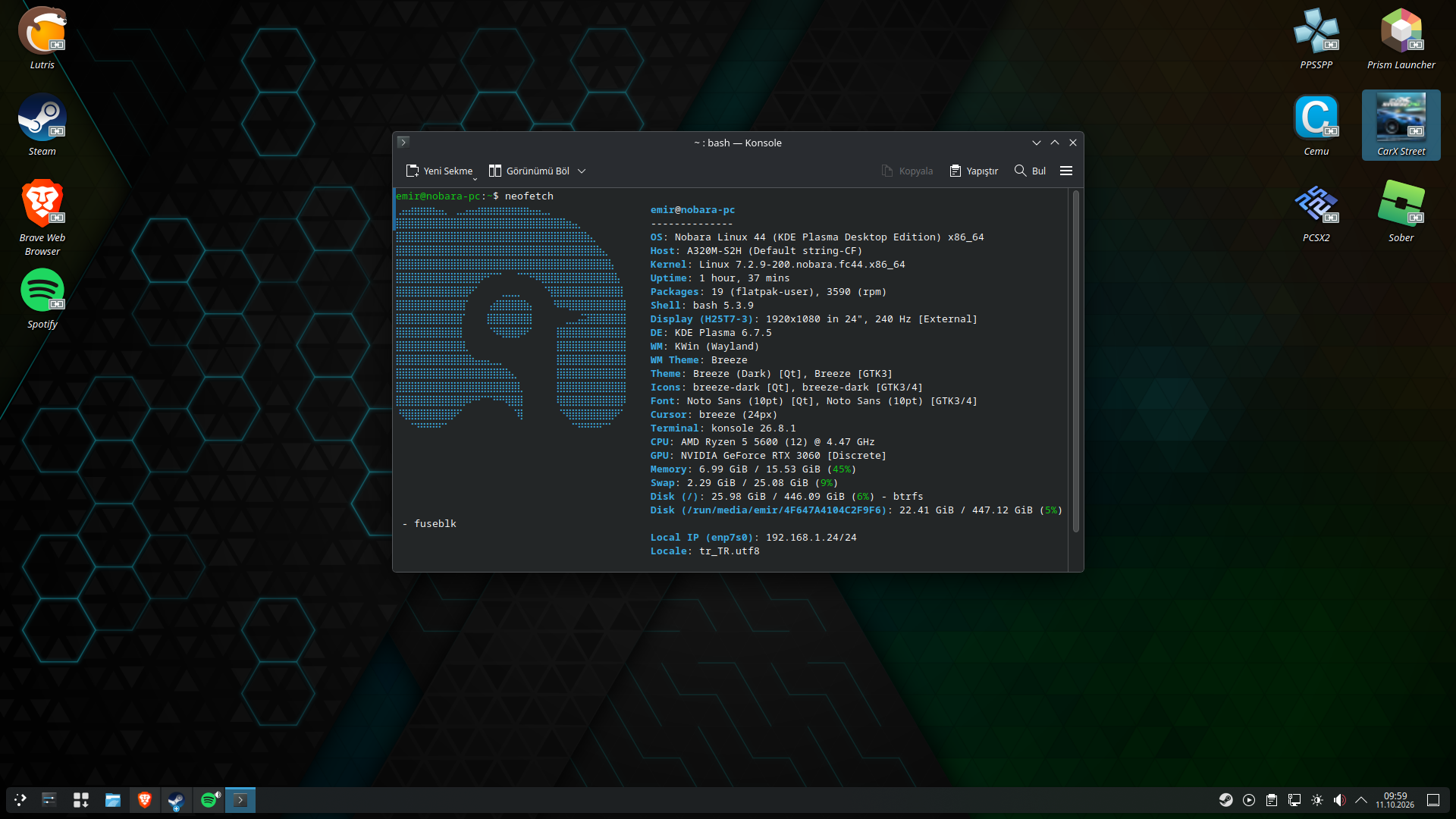Switch to Brave in the taskbar
The width and height of the screenshot is (1456, 819).
(x=145, y=800)
